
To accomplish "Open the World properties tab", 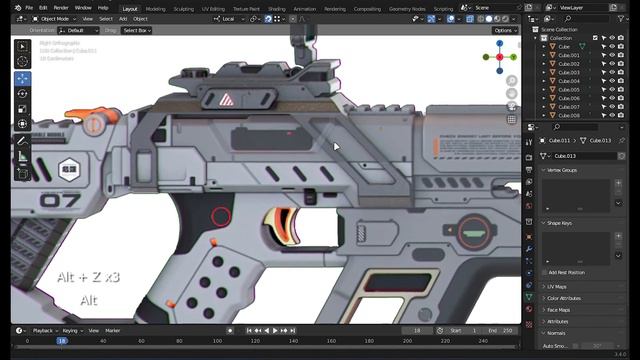I will click(529, 206).
